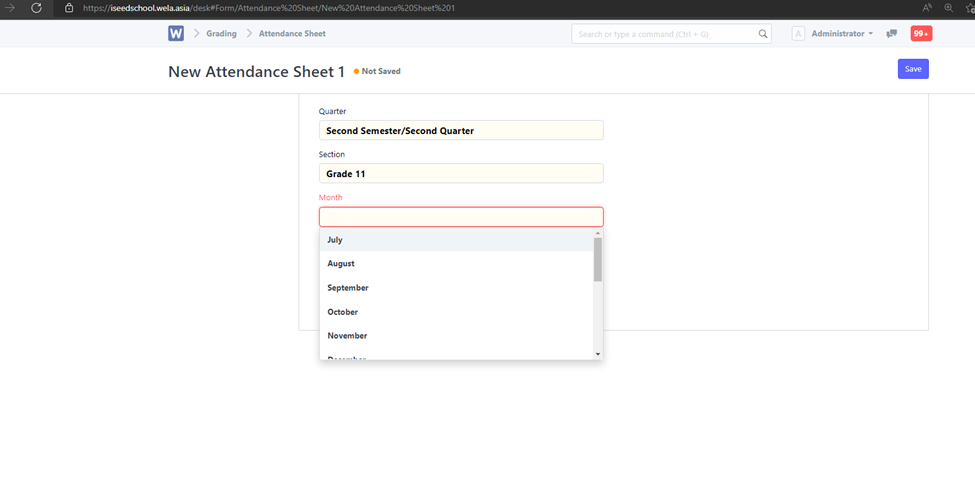
Task: Click the Administrator avatar icon
Action: (798, 34)
